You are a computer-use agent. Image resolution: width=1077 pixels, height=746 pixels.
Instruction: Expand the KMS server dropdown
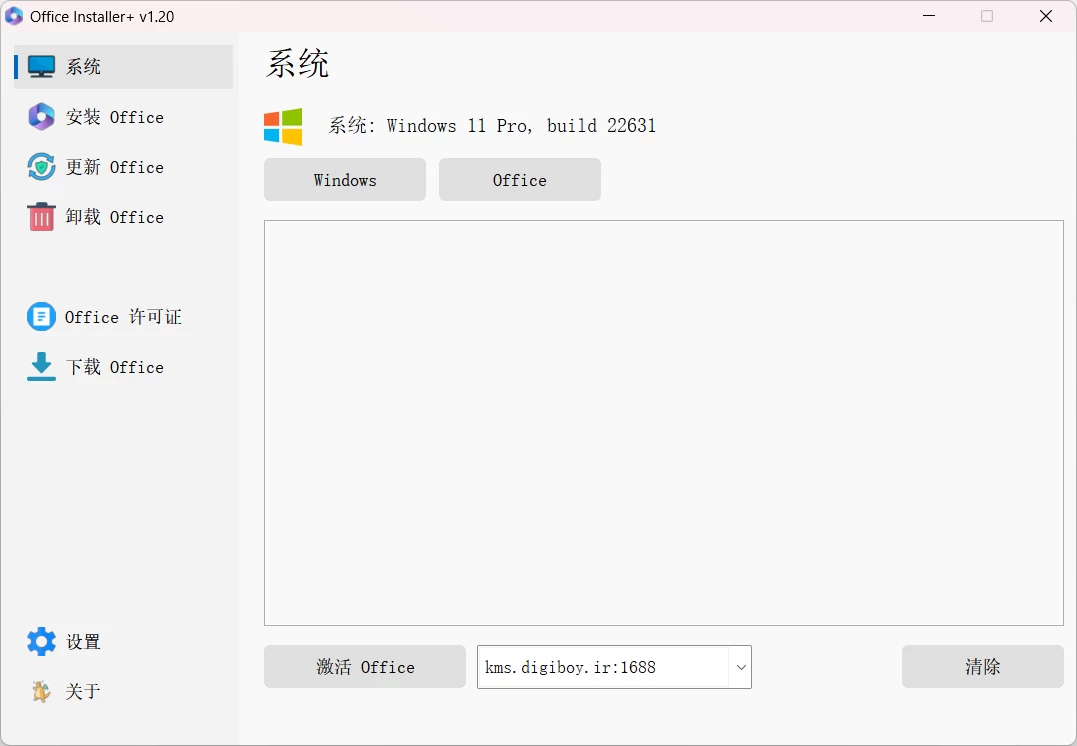[740, 667]
